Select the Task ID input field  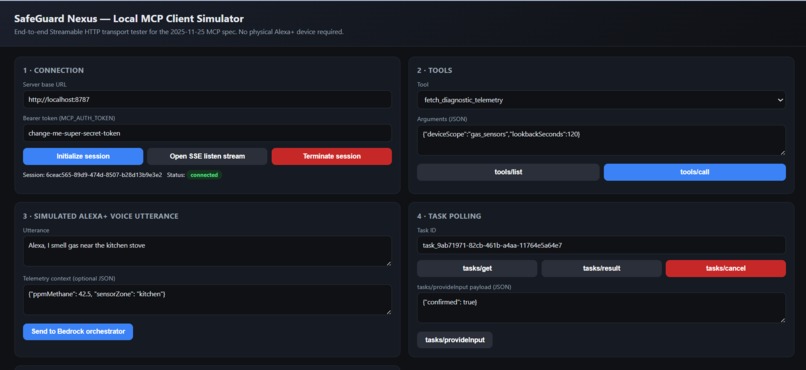click(x=601, y=245)
